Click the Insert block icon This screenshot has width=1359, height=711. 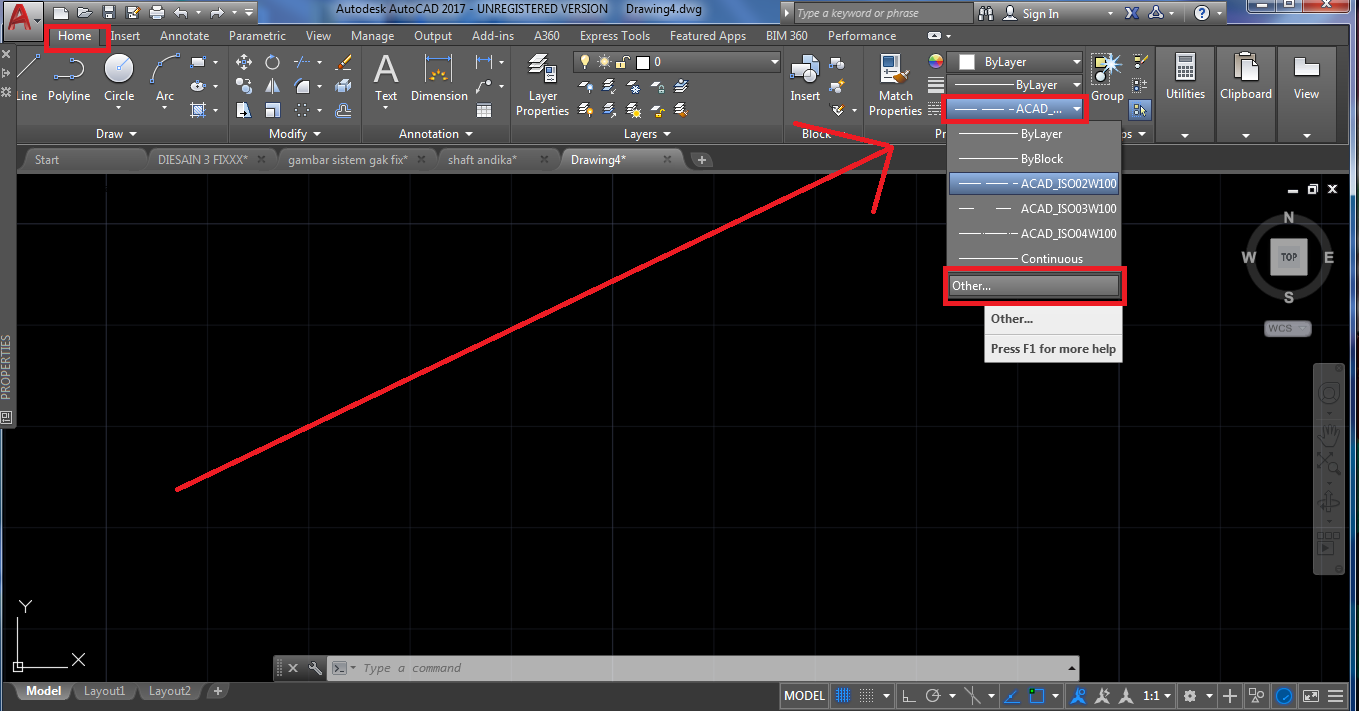click(805, 78)
